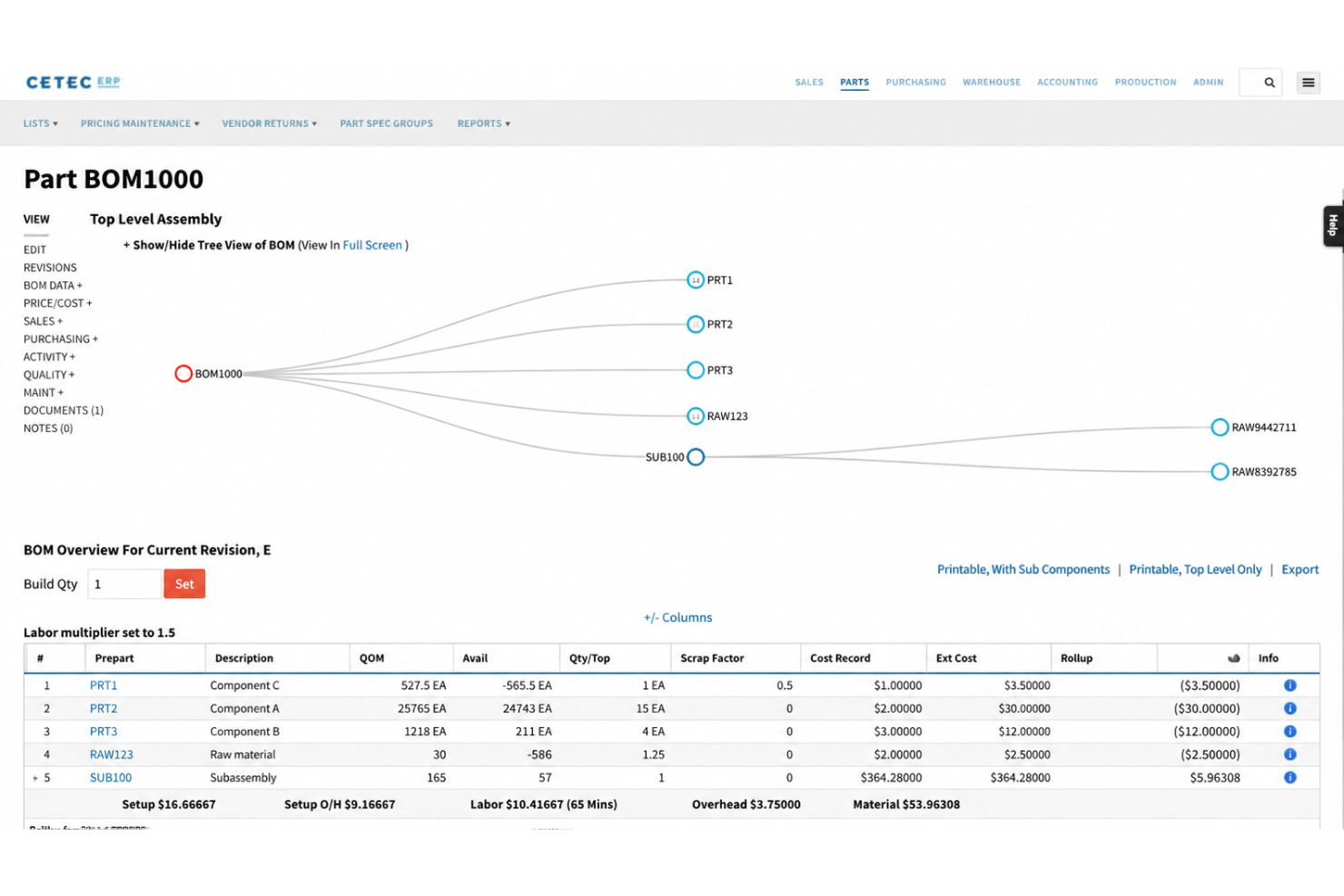The image size is (1344, 896).
Task: Open the search magnifier icon
Action: coord(1270,83)
